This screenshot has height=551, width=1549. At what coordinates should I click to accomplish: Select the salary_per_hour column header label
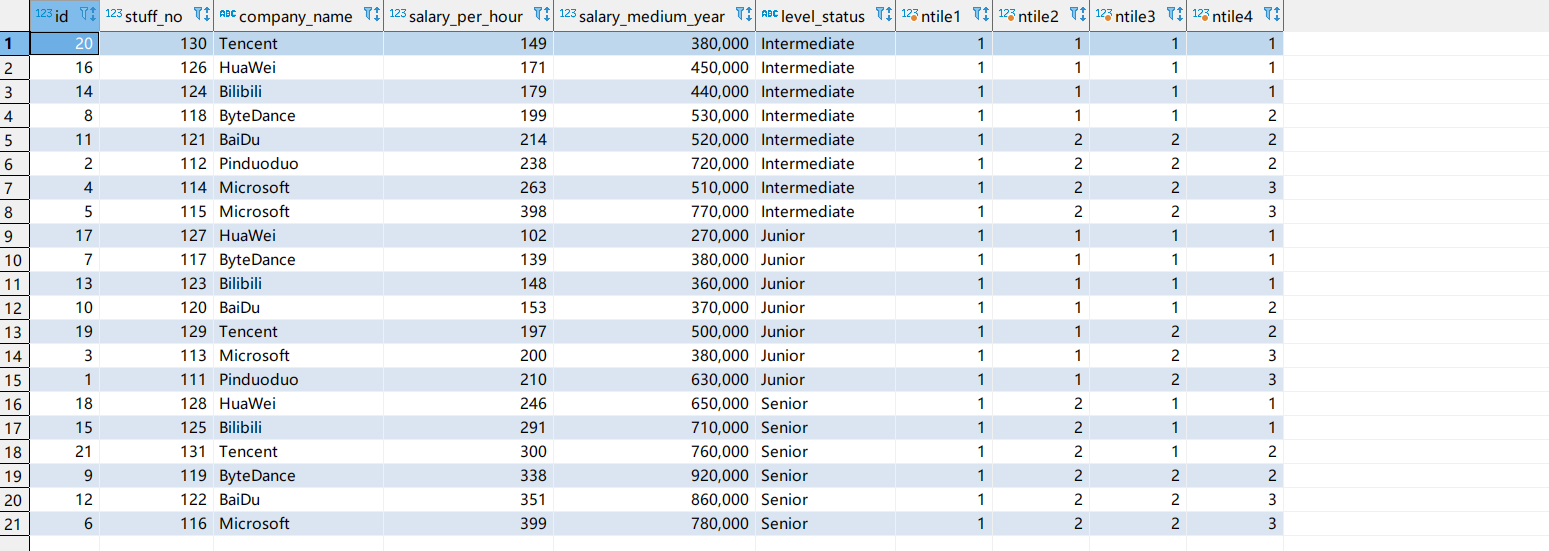[x=466, y=16]
